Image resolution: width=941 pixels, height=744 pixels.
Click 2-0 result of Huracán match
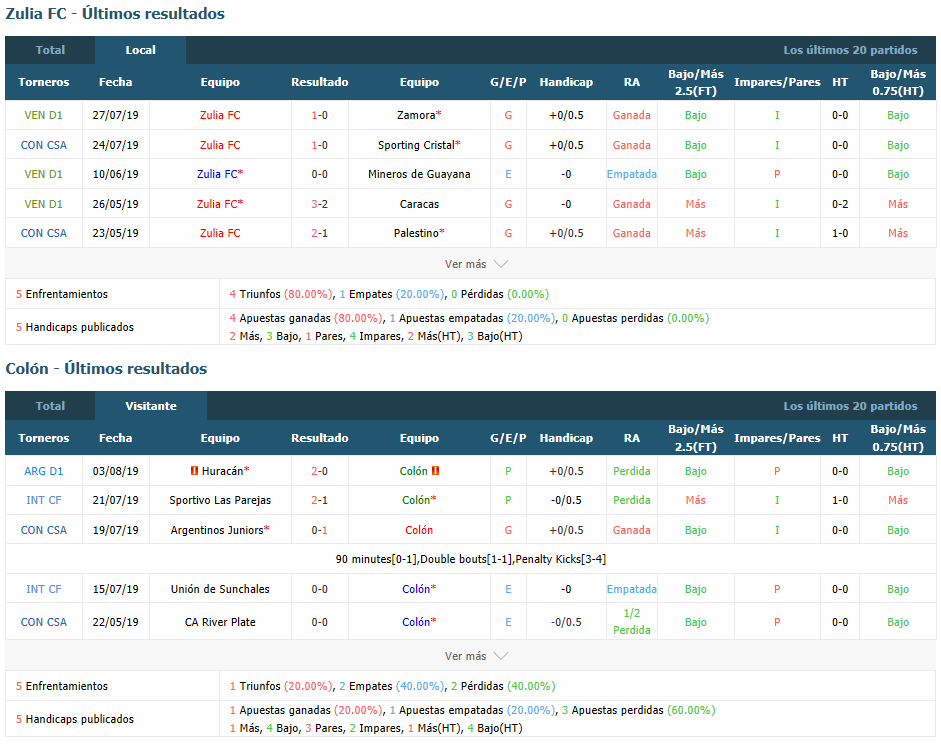click(319, 471)
